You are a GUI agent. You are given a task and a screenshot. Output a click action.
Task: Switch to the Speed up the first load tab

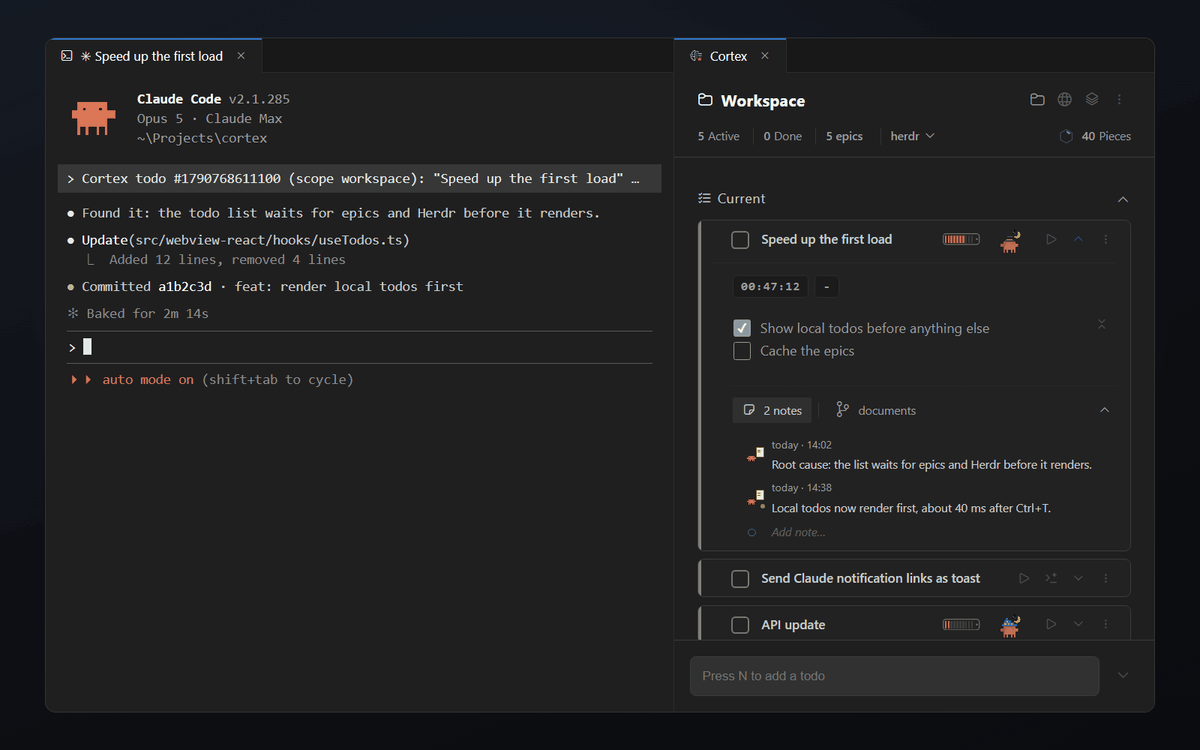pyautogui.click(x=154, y=57)
